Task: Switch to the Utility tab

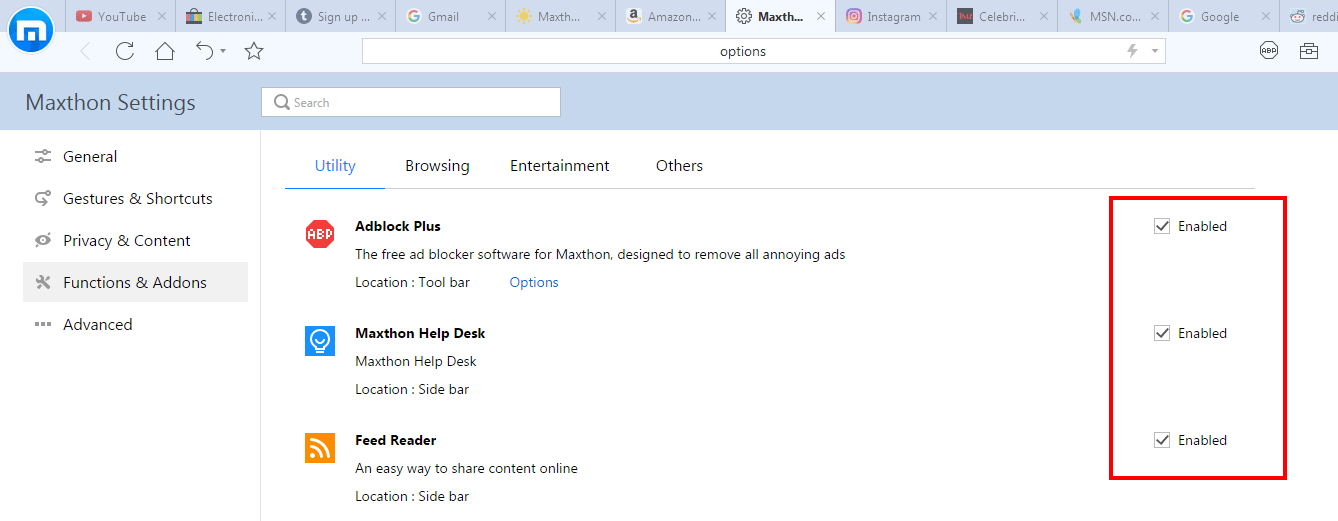Action: tap(335, 166)
